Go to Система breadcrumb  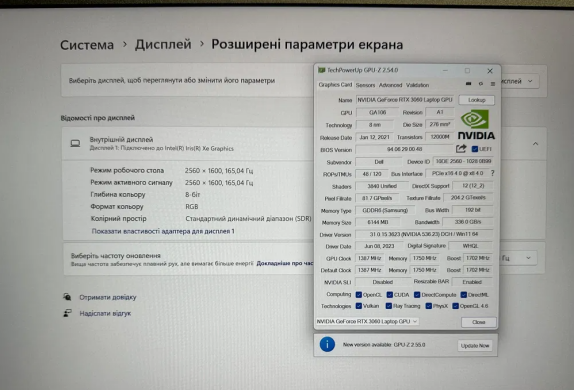[87, 45]
